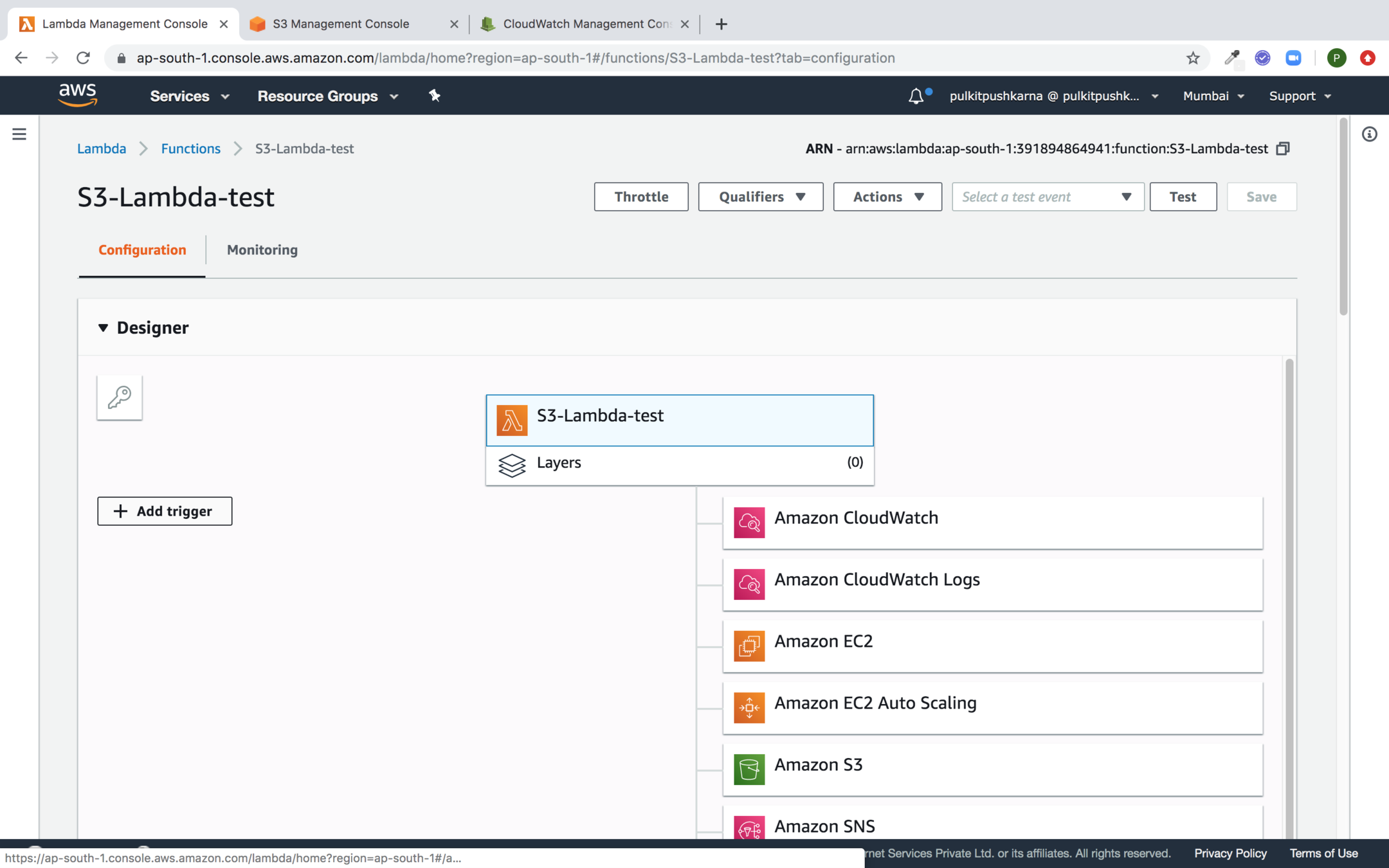1389x868 pixels.
Task: Switch to S3 Management Console browser tab
Action: click(x=341, y=24)
